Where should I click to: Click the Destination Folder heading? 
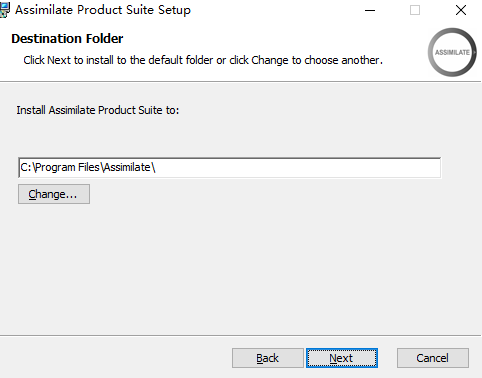pos(67,39)
